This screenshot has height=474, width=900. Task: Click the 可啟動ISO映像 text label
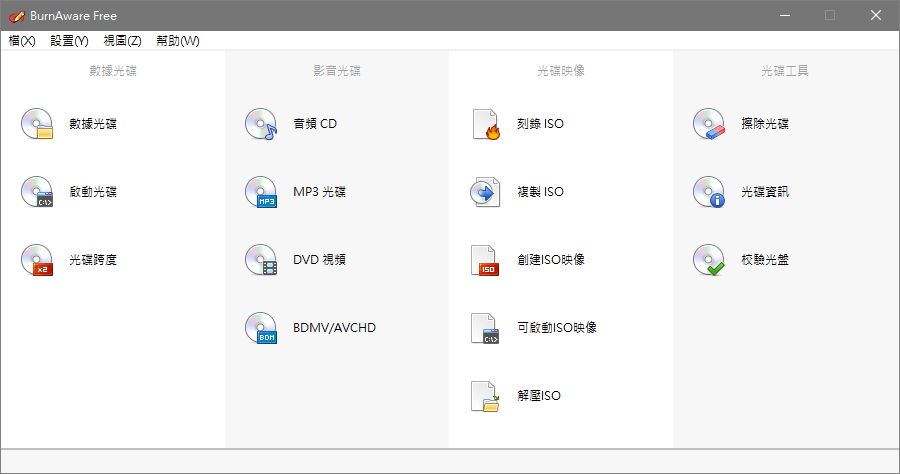click(557, 328)
